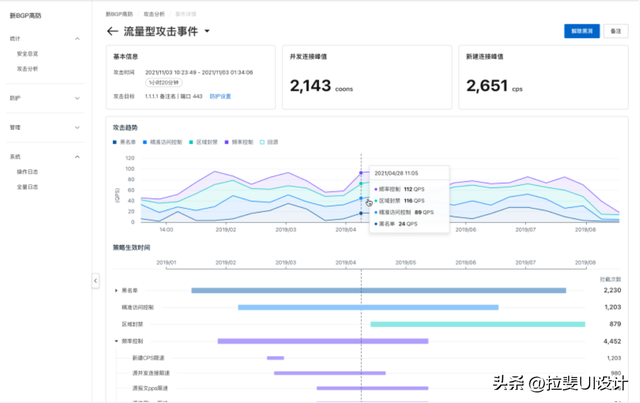This screenshot has height=403, width=640.
Task: Click the short 新建CPS限速 timeline bar
Action: point(276,358)
